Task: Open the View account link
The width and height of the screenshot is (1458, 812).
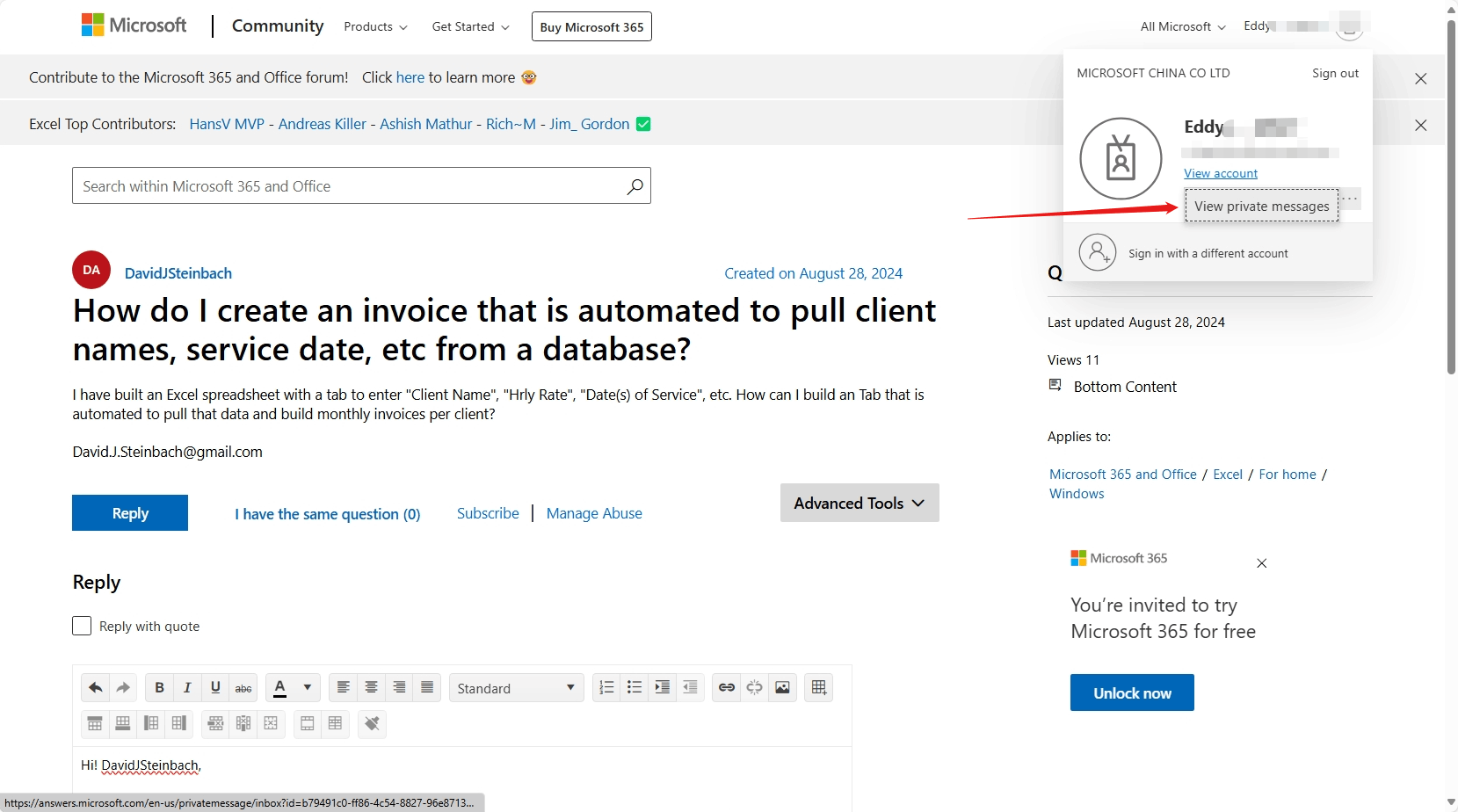Action: pyautogui.click(x=1221, y=173)
